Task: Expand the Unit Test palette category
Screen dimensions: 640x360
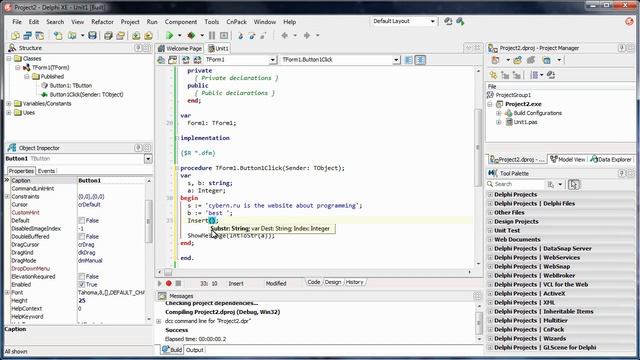Action: [x=490, y=231]
